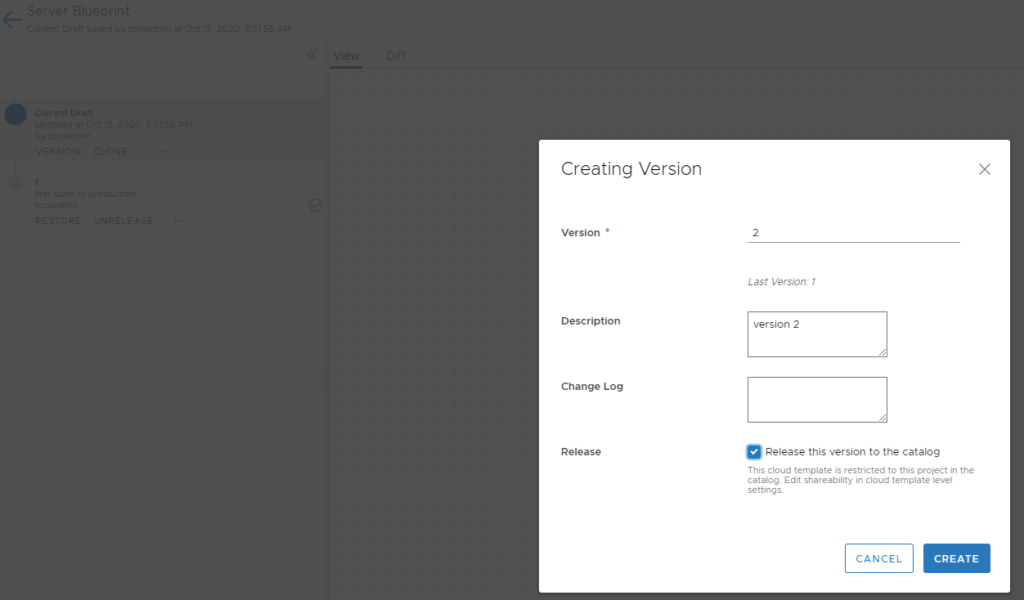Select the Current Draft timeline circle

click(16, 114)
